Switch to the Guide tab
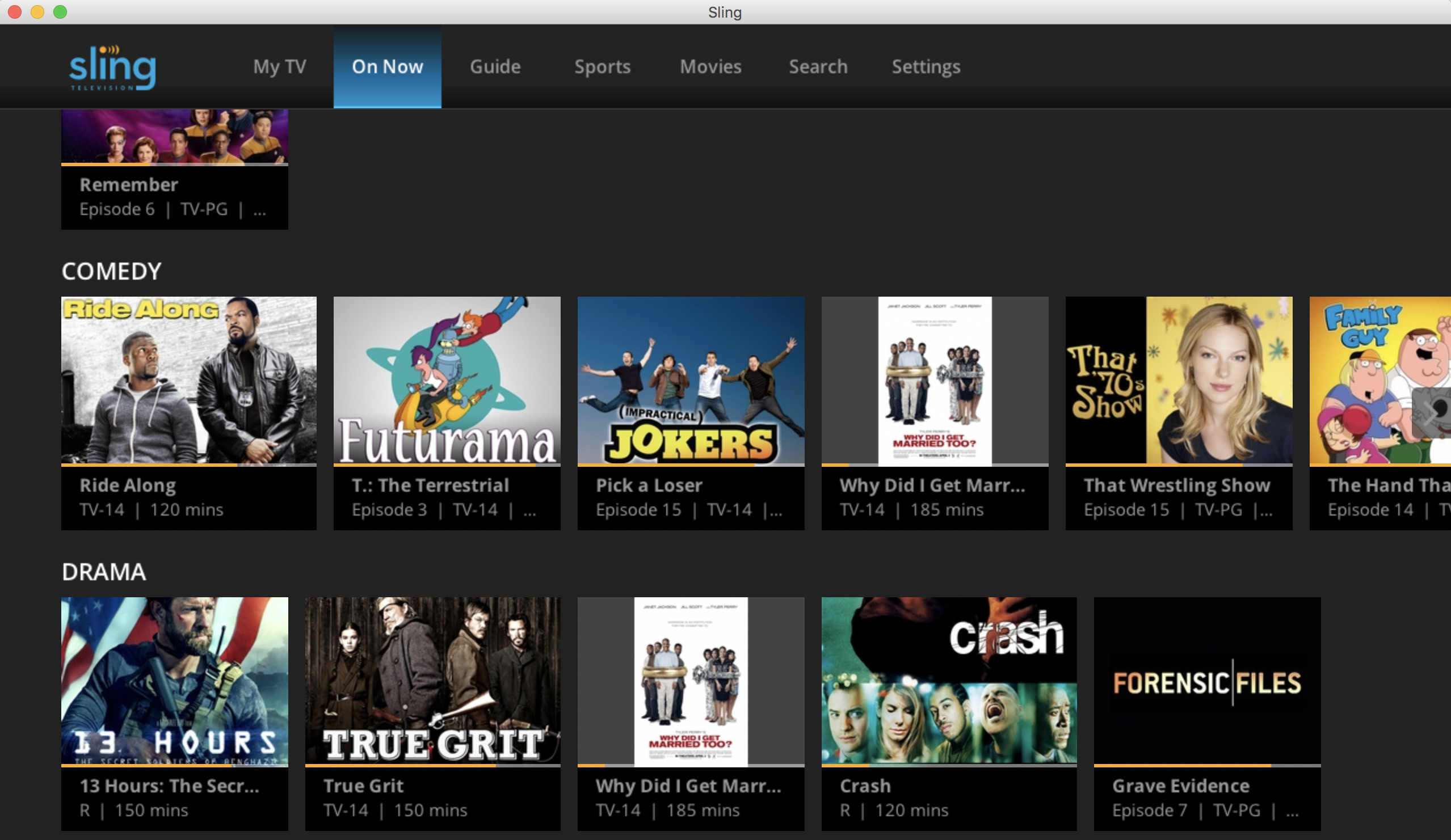Viewport: 1451px width, 840px height. (495, 67)
